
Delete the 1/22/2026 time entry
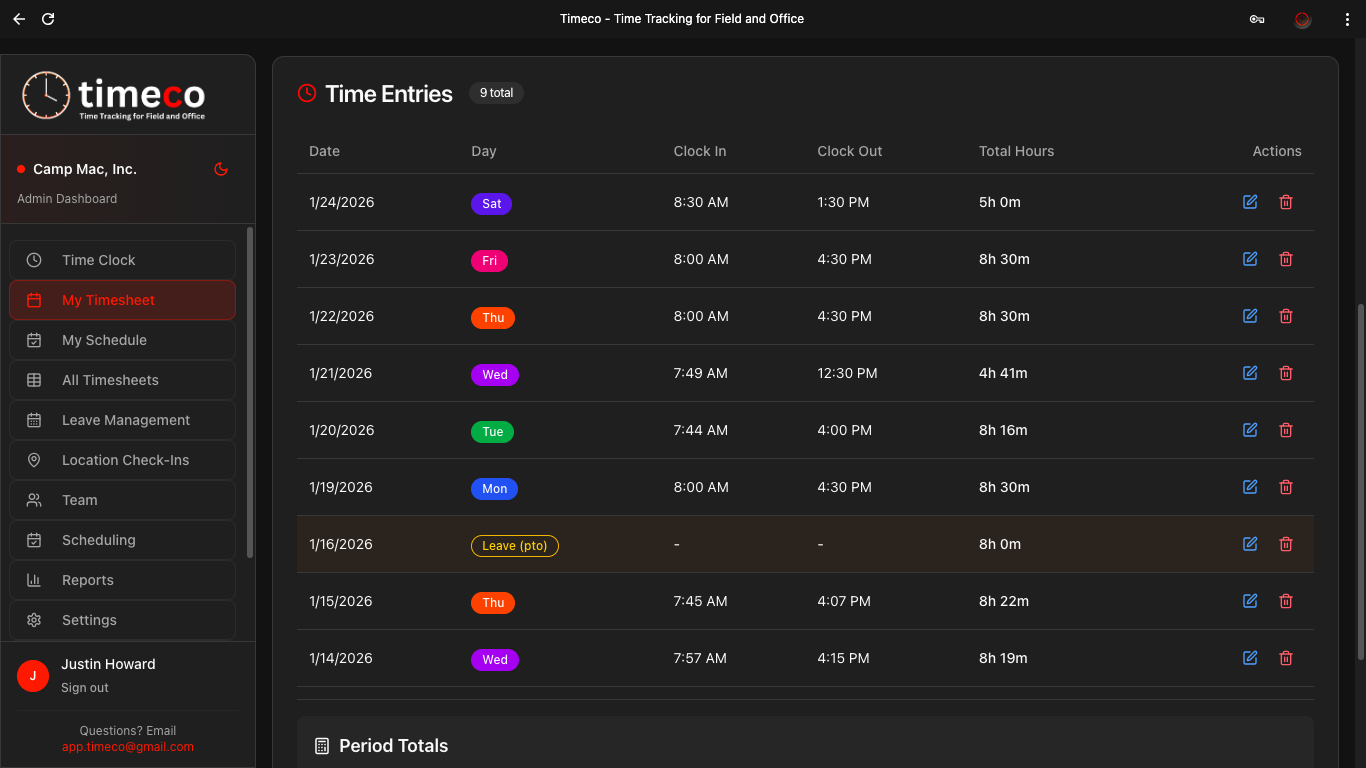1286,316
